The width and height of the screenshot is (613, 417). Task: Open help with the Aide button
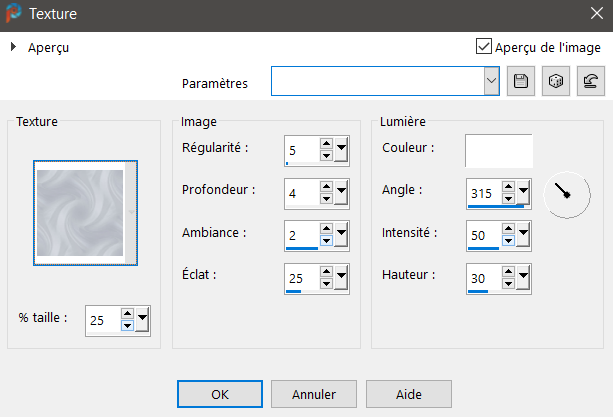click(408, 394)
